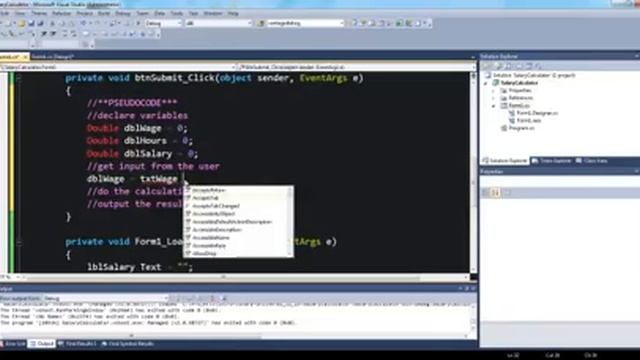
Task: Click the Alphabetical sort icon in Properties panel
Action: point(495,192)
